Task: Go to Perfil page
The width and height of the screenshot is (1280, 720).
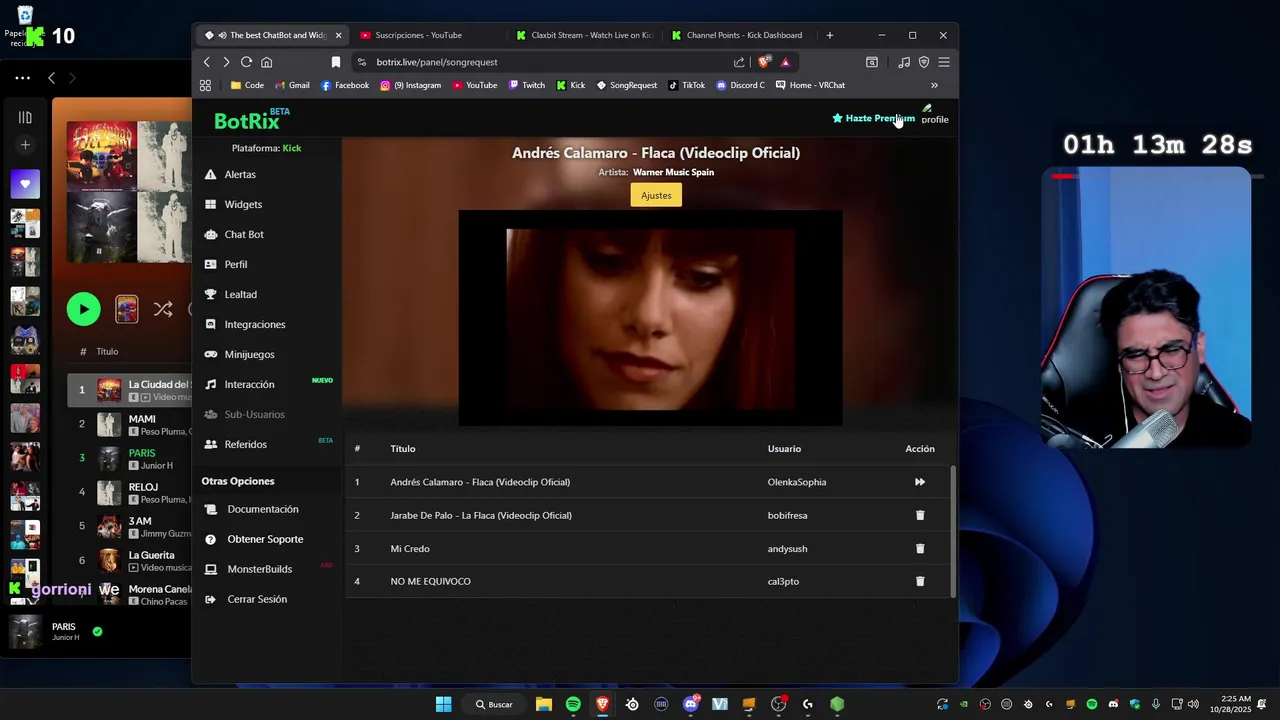Action: [226, 264]
